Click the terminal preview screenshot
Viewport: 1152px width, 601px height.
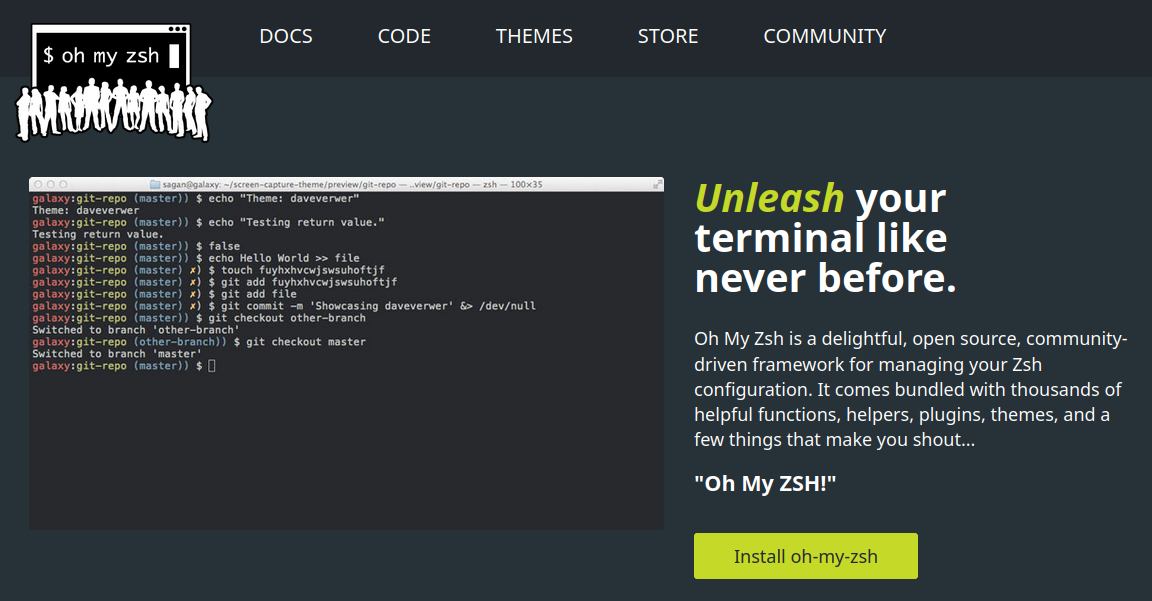(x=346, y=353)
